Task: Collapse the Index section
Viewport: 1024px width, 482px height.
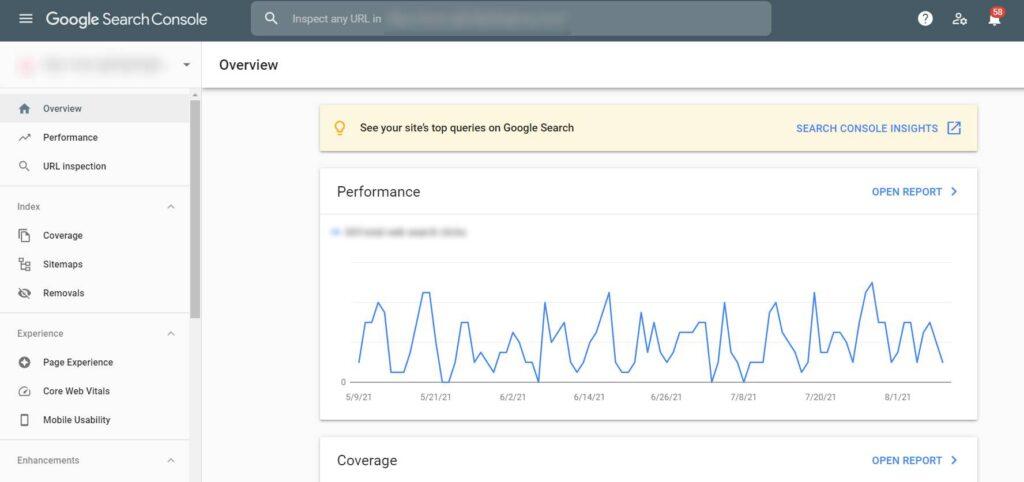Action: tap(171, 207)
